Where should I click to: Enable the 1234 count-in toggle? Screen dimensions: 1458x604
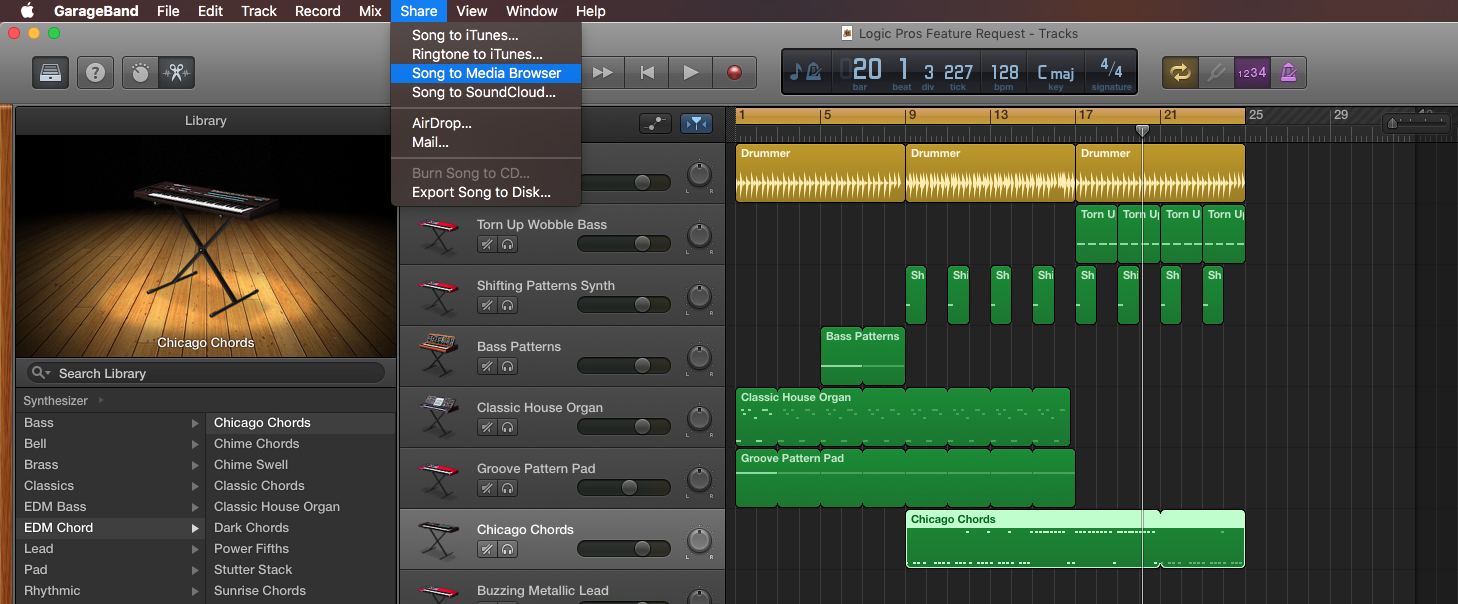(1252, 72)
